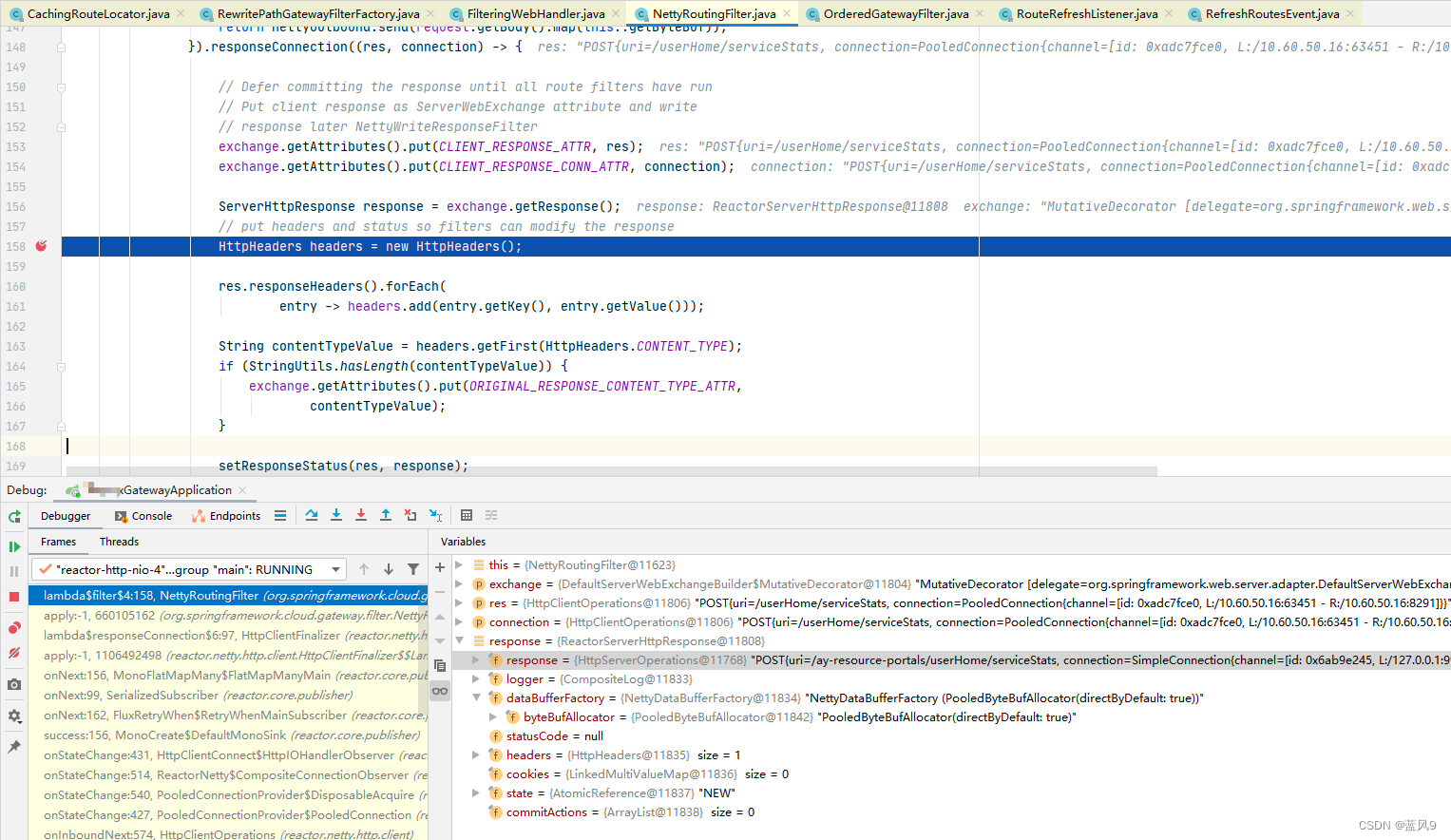The height and width of the screenshot is (840, 1451).
Task: Open RouteRefreshListener.java tab
Action: point(1086,13)
